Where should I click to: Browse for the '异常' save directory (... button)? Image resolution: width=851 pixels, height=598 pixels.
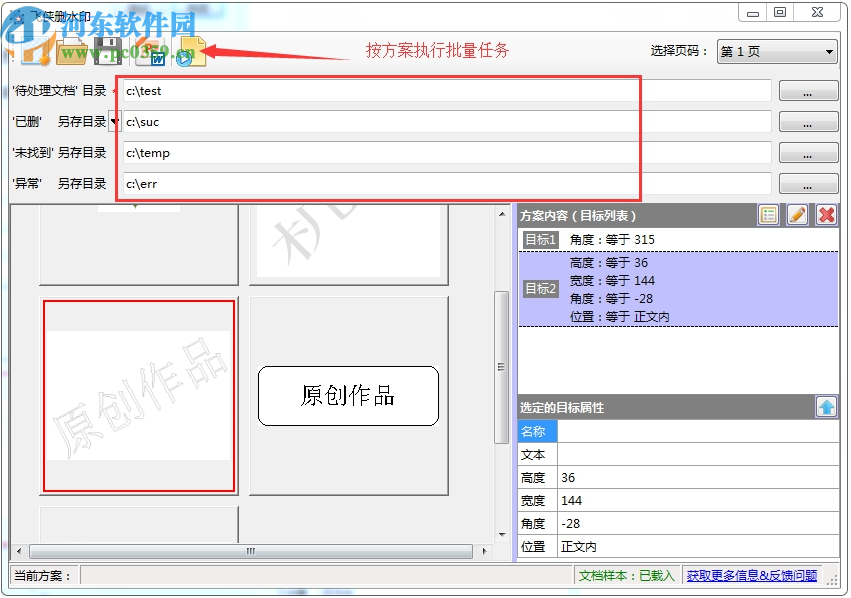pos(808,183)
